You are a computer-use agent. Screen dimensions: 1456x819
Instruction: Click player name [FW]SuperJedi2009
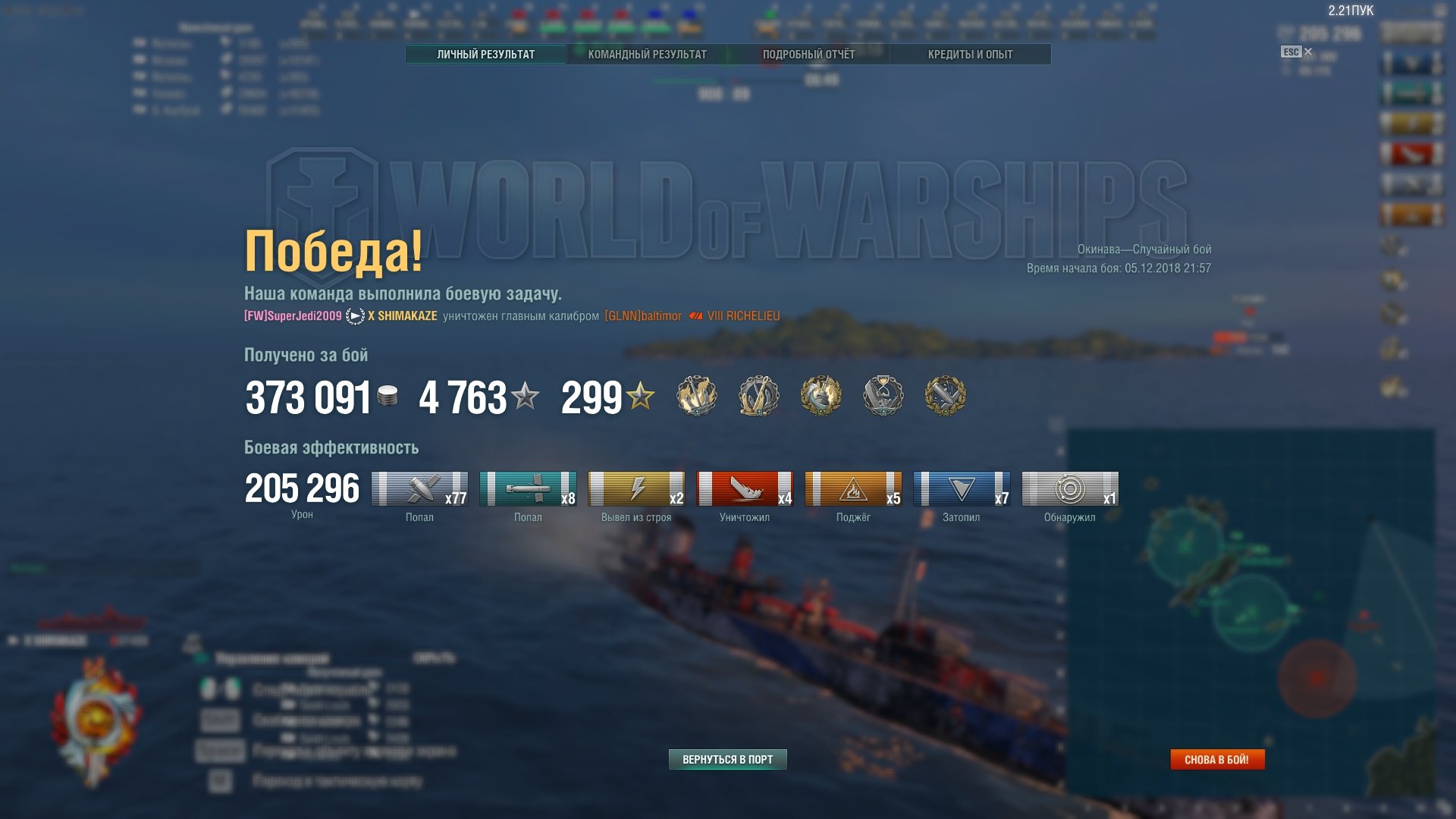pos(293,316)
